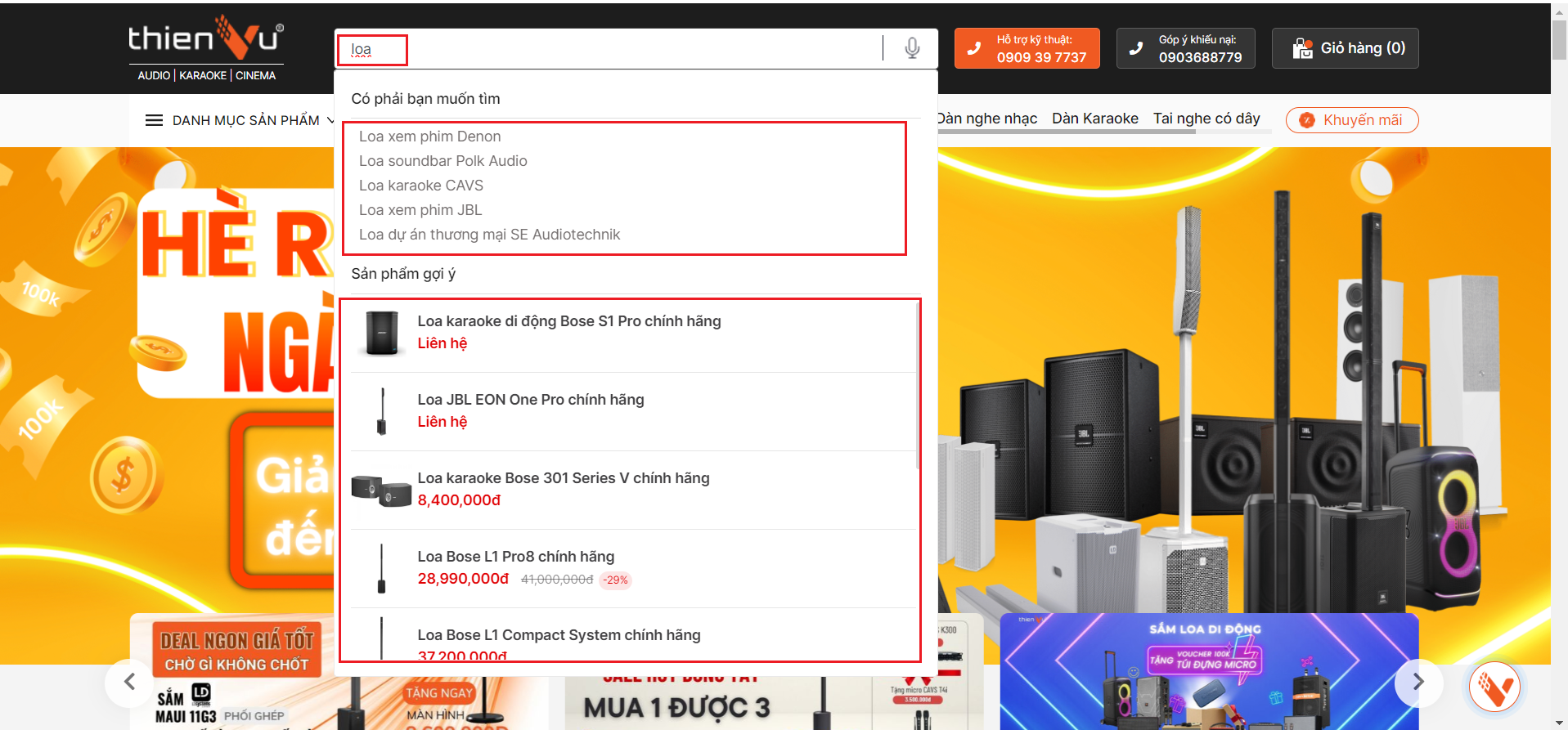Viewport: 1568px width, 730px height.
Task: Open the floating Thien Vu chat icon
Action: click(1495, 687)
